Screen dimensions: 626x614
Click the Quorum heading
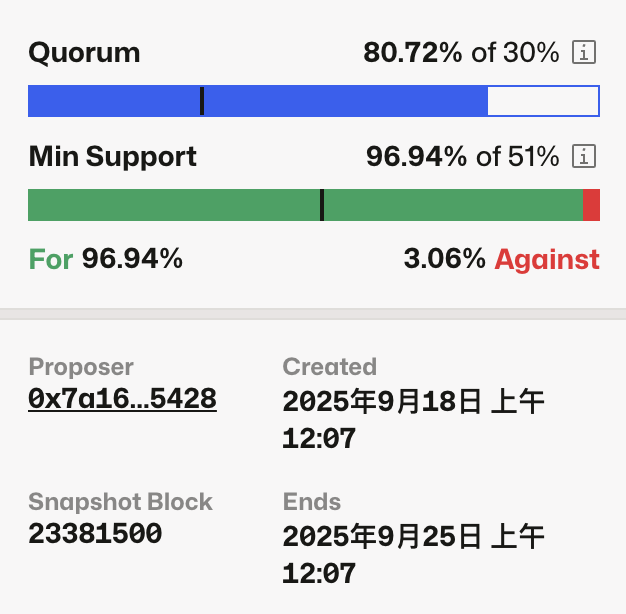pos(84,53)
